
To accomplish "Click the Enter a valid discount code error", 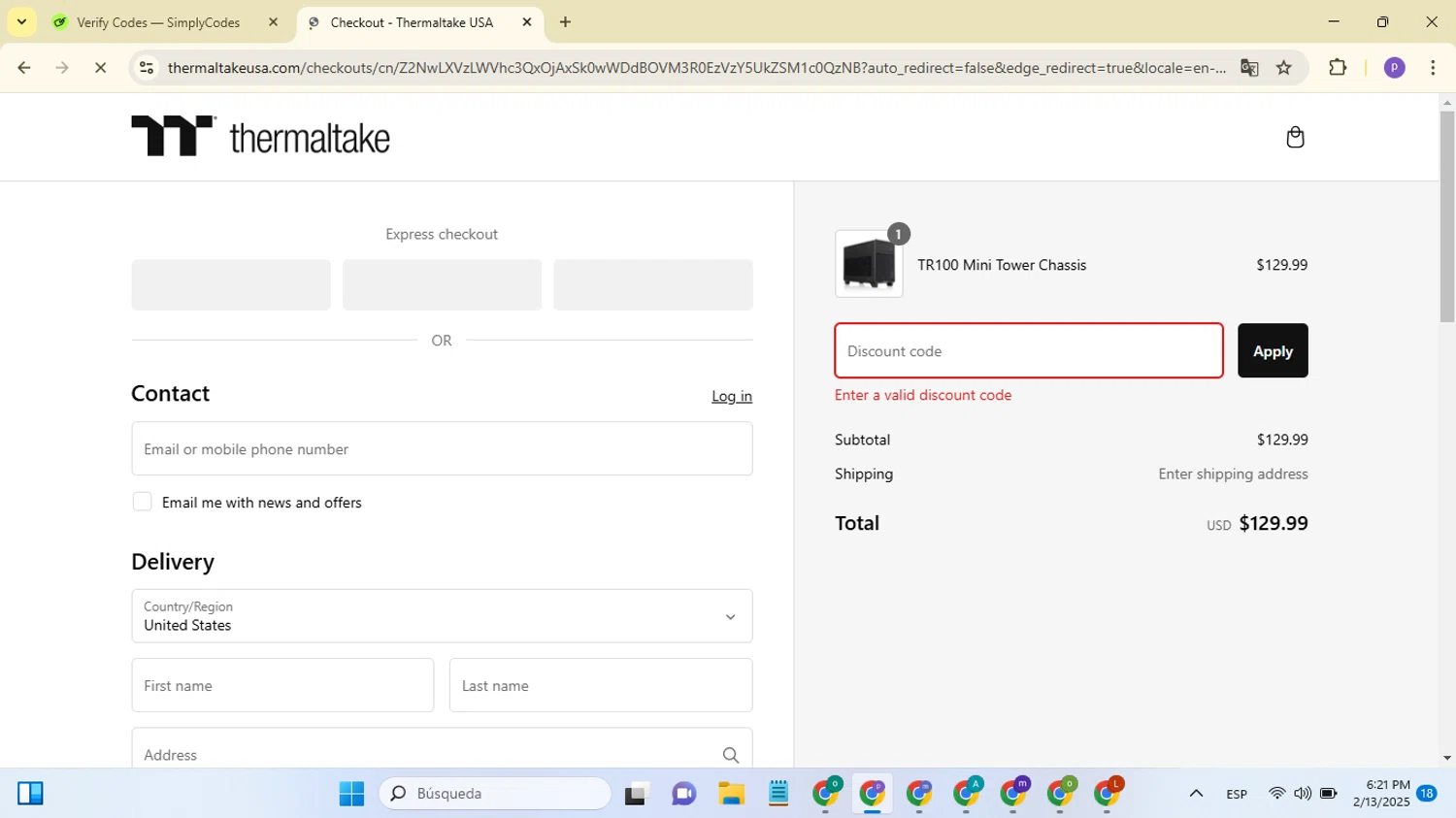I will click(923, 395).
